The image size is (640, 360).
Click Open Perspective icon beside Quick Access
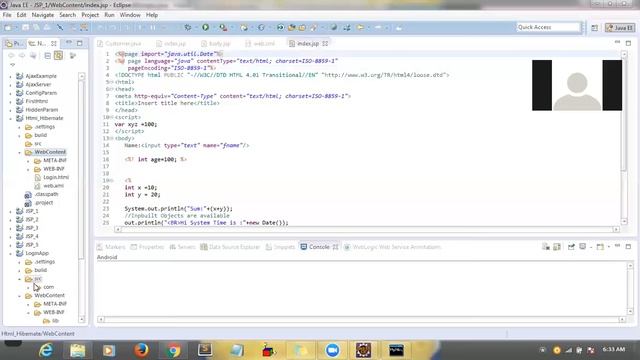point(594,28)
